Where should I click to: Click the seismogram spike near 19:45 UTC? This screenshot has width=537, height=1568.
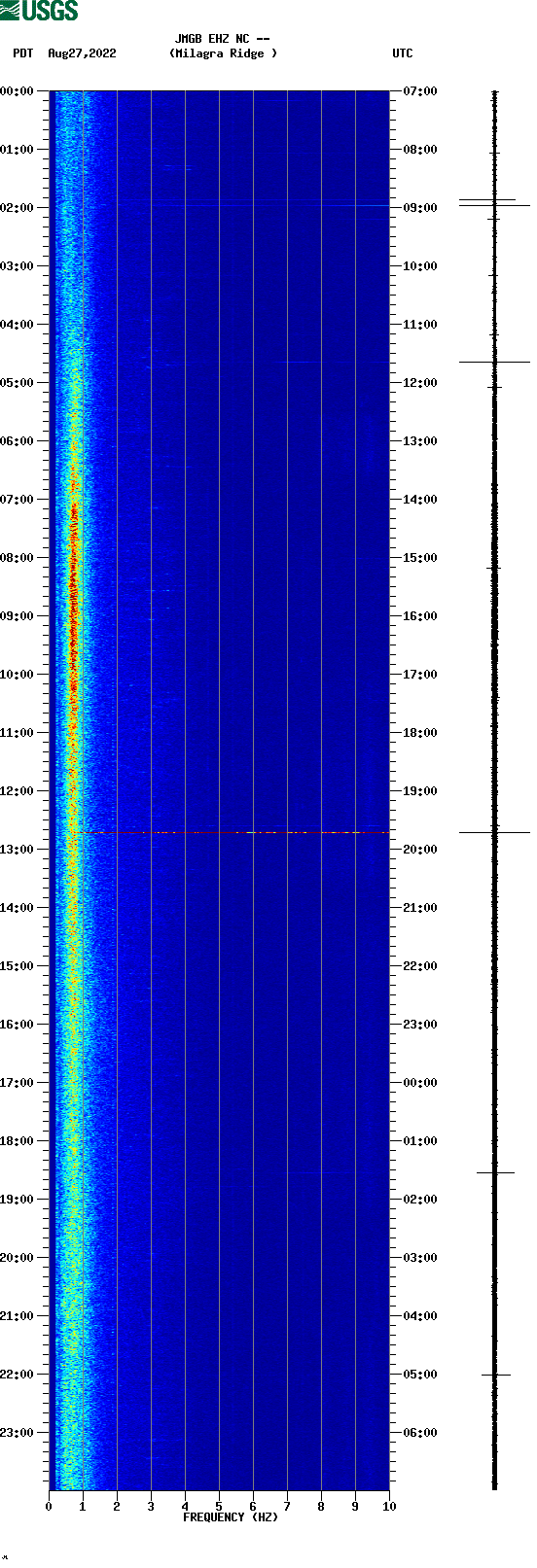coord(494,832)
